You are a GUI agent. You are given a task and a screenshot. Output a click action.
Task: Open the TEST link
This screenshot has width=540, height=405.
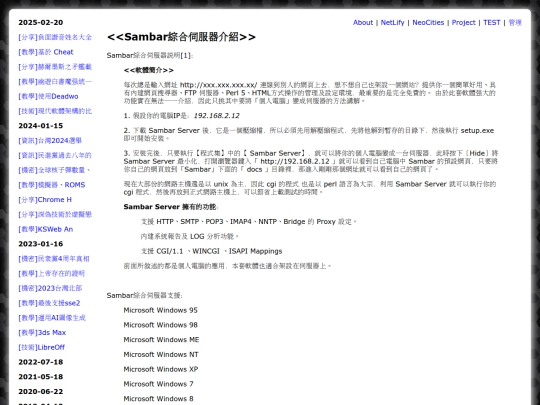click(x=491, y=22)
